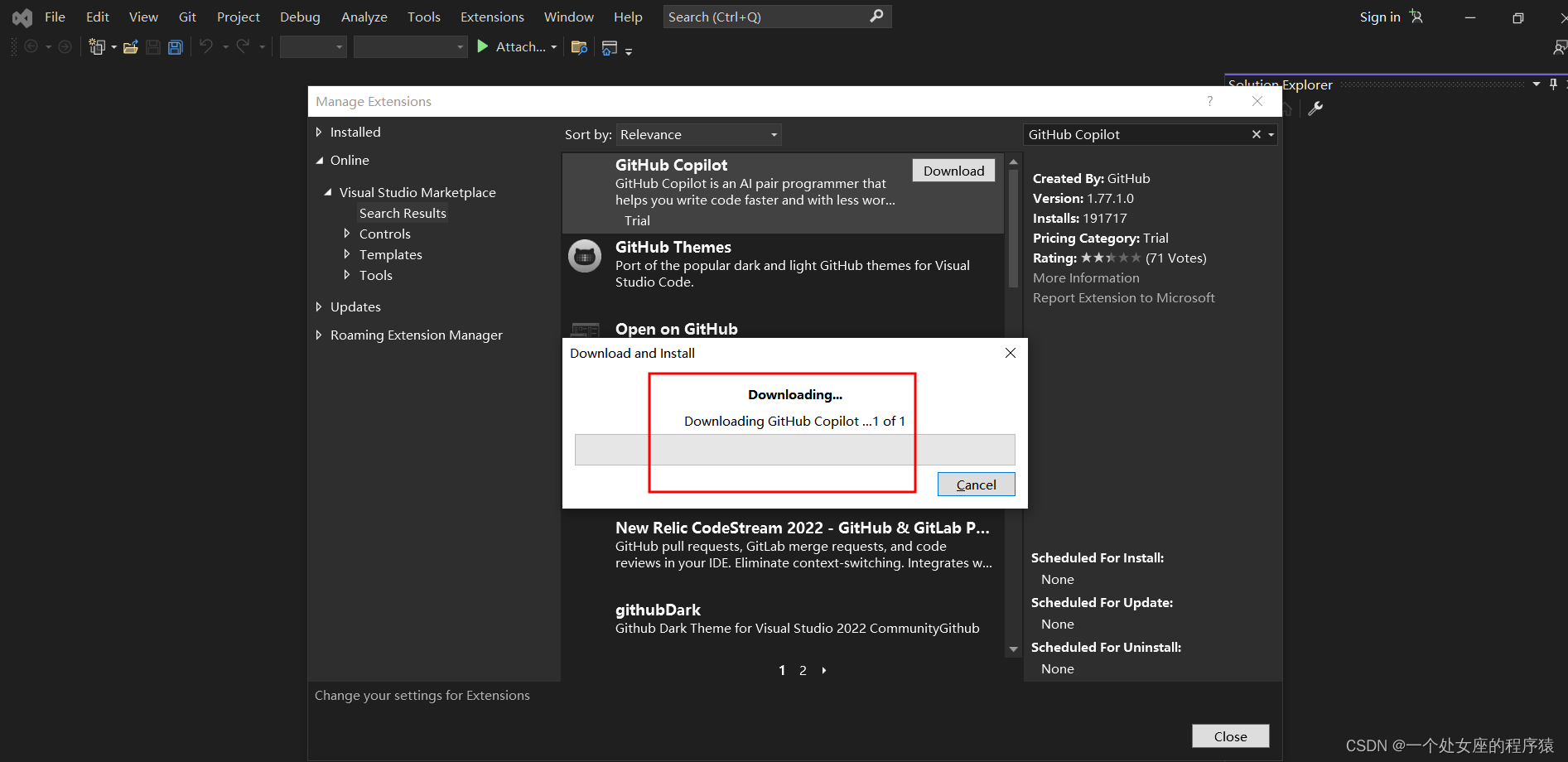Screen dimensions: 1568x762
Task: Expand the Roaming Extension Manager node
Action: tap(319, 335)
